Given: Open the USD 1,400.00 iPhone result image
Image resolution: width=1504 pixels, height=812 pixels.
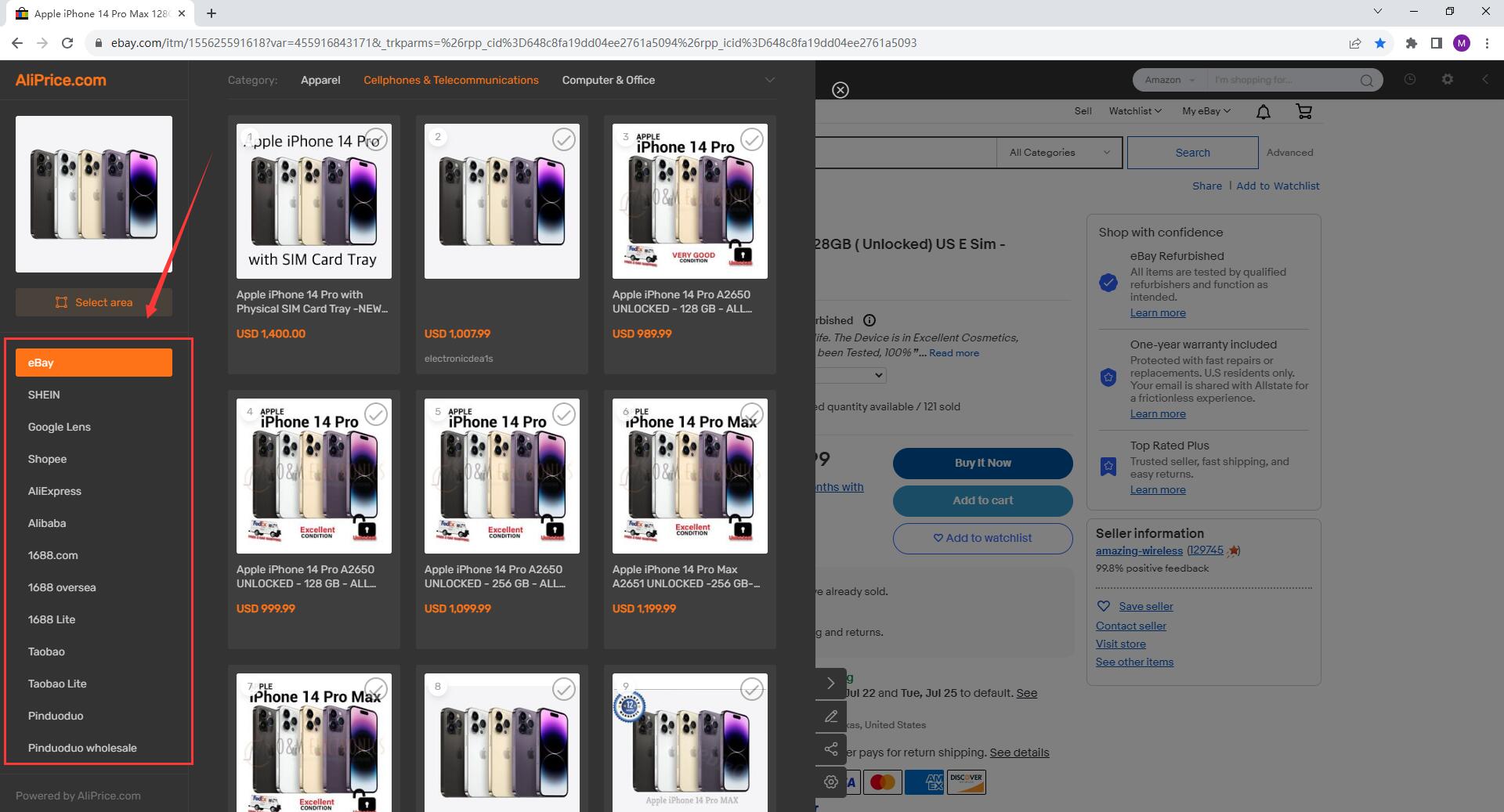Looking at the screenshot, I should (x=314, y=201).
